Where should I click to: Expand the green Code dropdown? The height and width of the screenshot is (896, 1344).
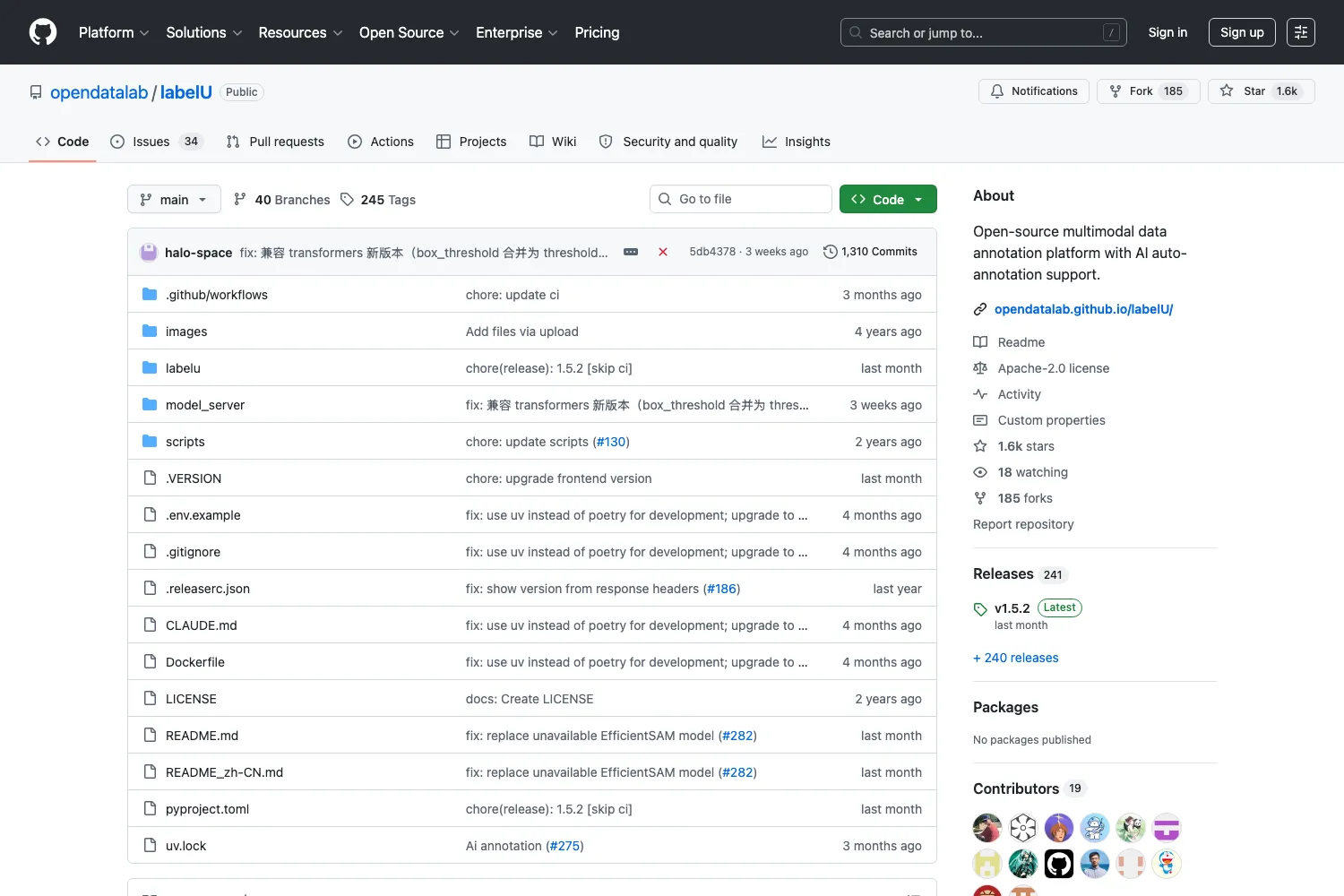(888, 199)
